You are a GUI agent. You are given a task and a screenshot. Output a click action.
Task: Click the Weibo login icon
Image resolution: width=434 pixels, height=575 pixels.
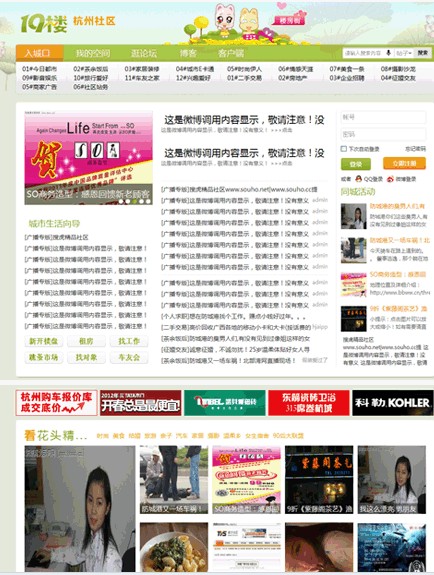(390, 179)
